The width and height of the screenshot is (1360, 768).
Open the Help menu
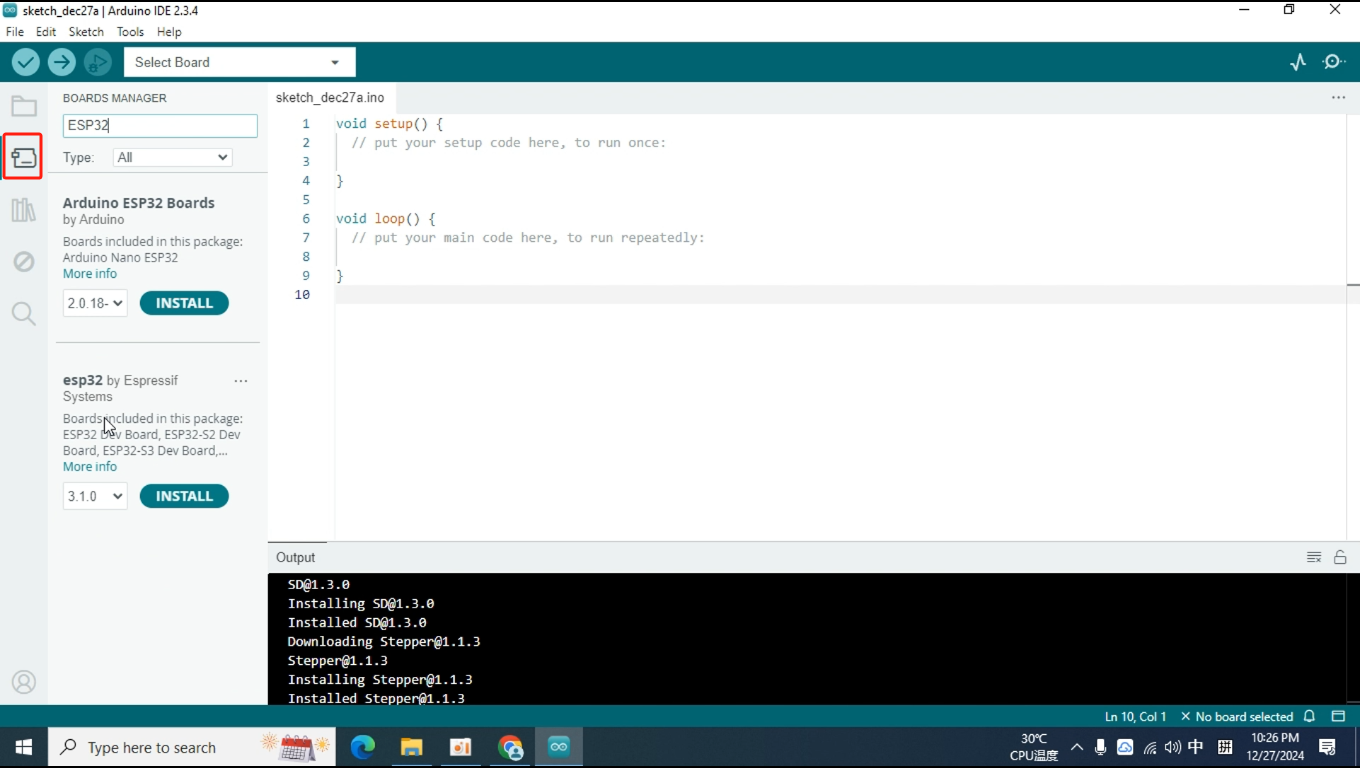[169, 32]
